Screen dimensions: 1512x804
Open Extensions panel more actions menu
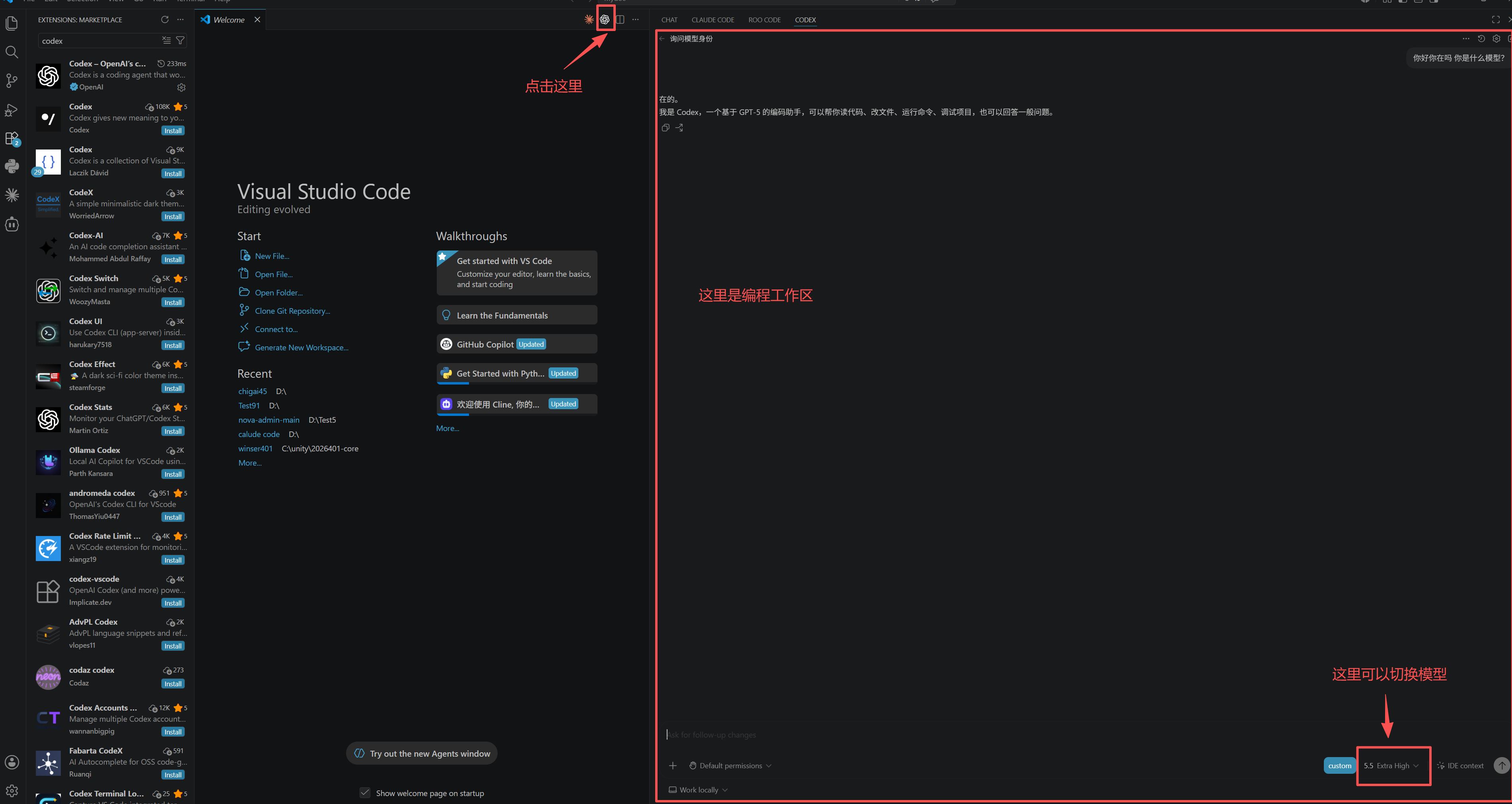(x=180, y=19)
